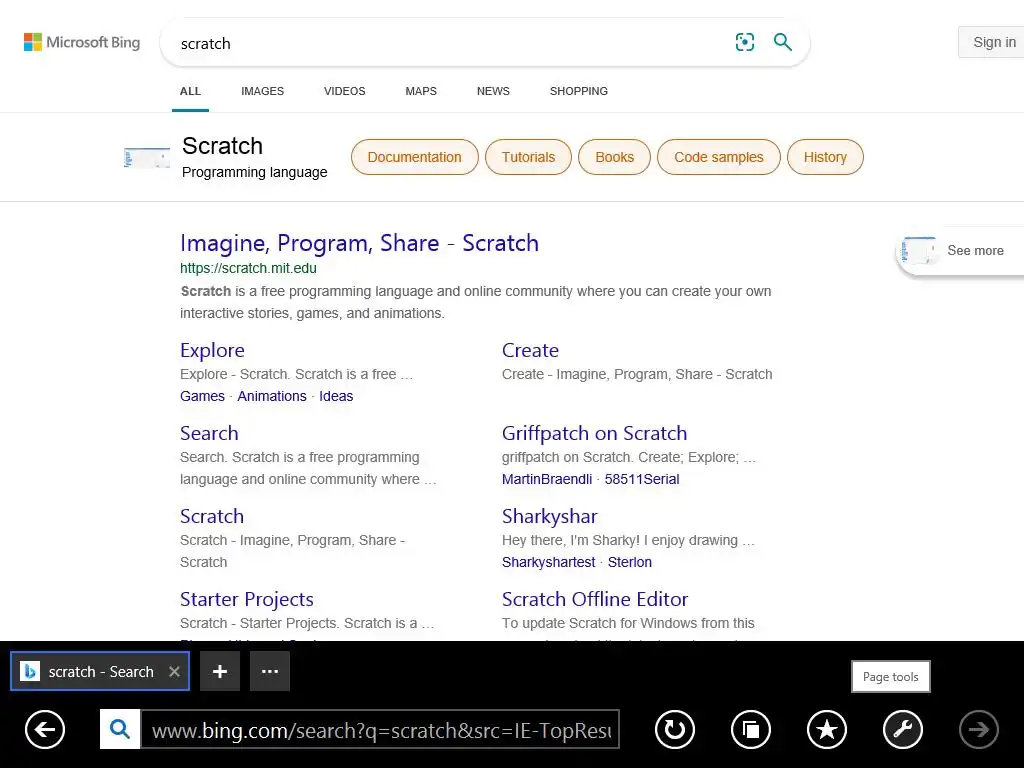
Task: Switch to the ALL tab
Action: 190,91
